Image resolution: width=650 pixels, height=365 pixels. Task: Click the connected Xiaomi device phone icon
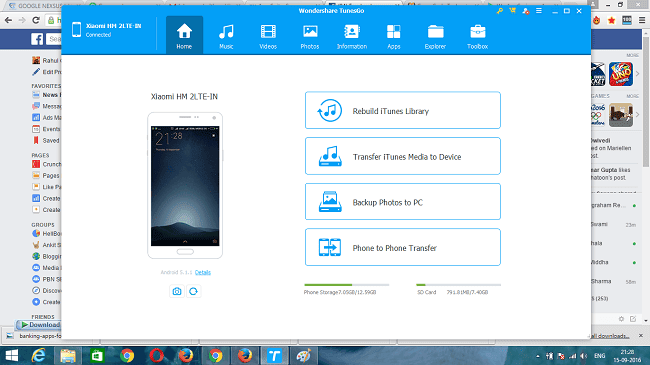pyautogui.click(x=76, y=30)
